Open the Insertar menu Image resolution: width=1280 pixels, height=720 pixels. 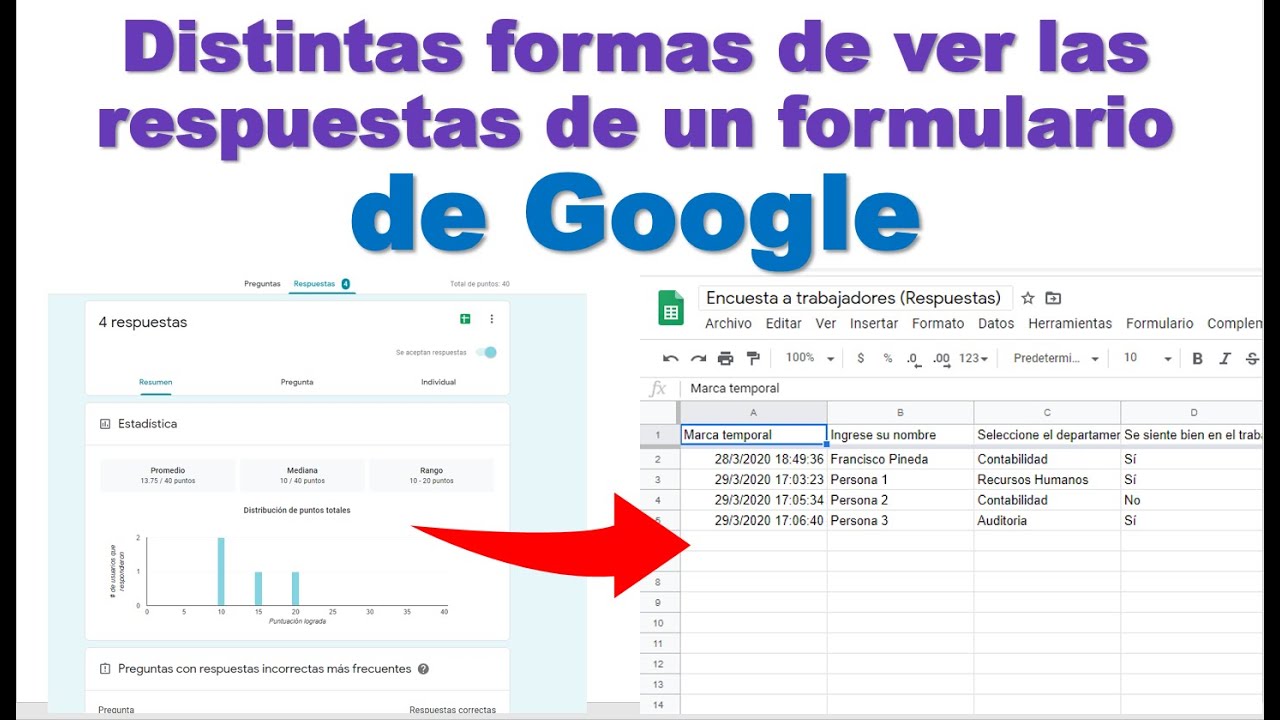pyautogui.click(x=874, y=324)
